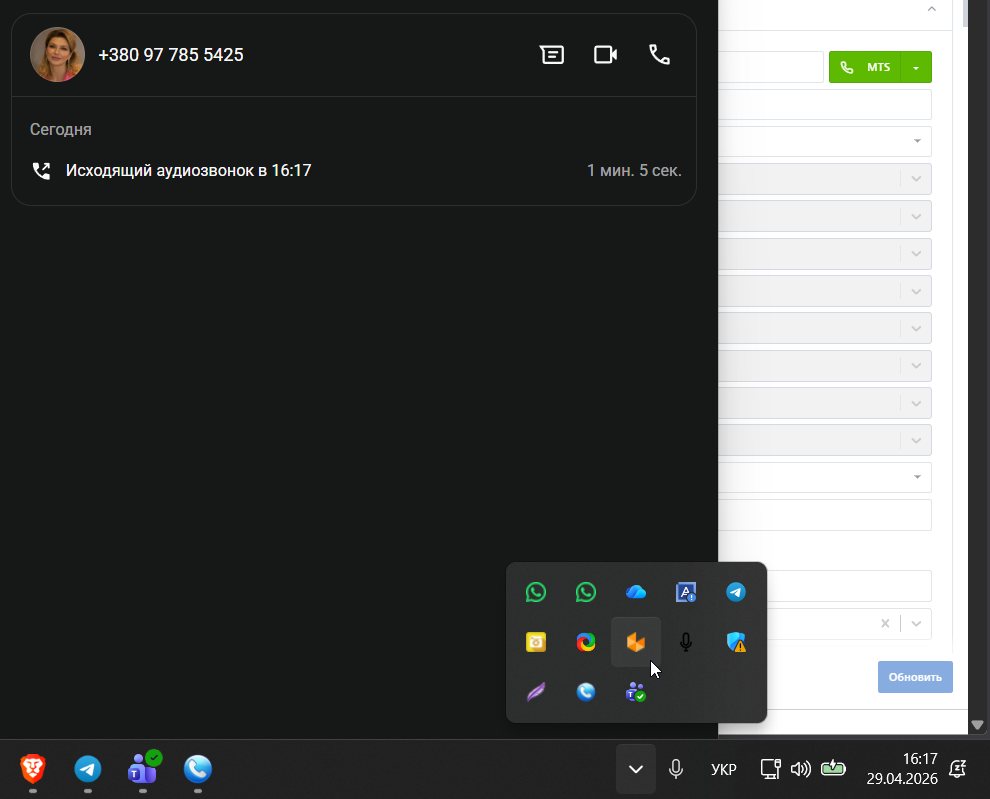This screenshot has width=990, height=799.
Task: Select the phone number +380 97 785 5425
Action: (x=170, y=55)
